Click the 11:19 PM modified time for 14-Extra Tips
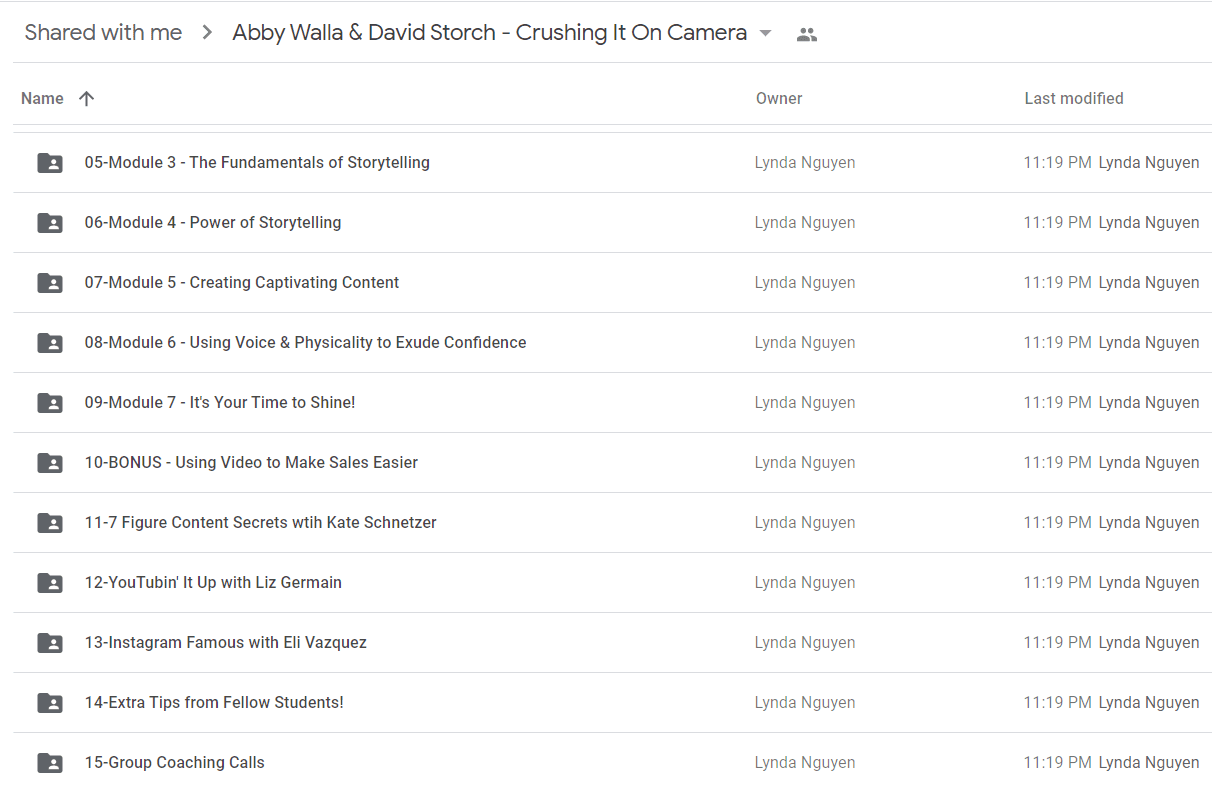 click(x=1057, y=702)
